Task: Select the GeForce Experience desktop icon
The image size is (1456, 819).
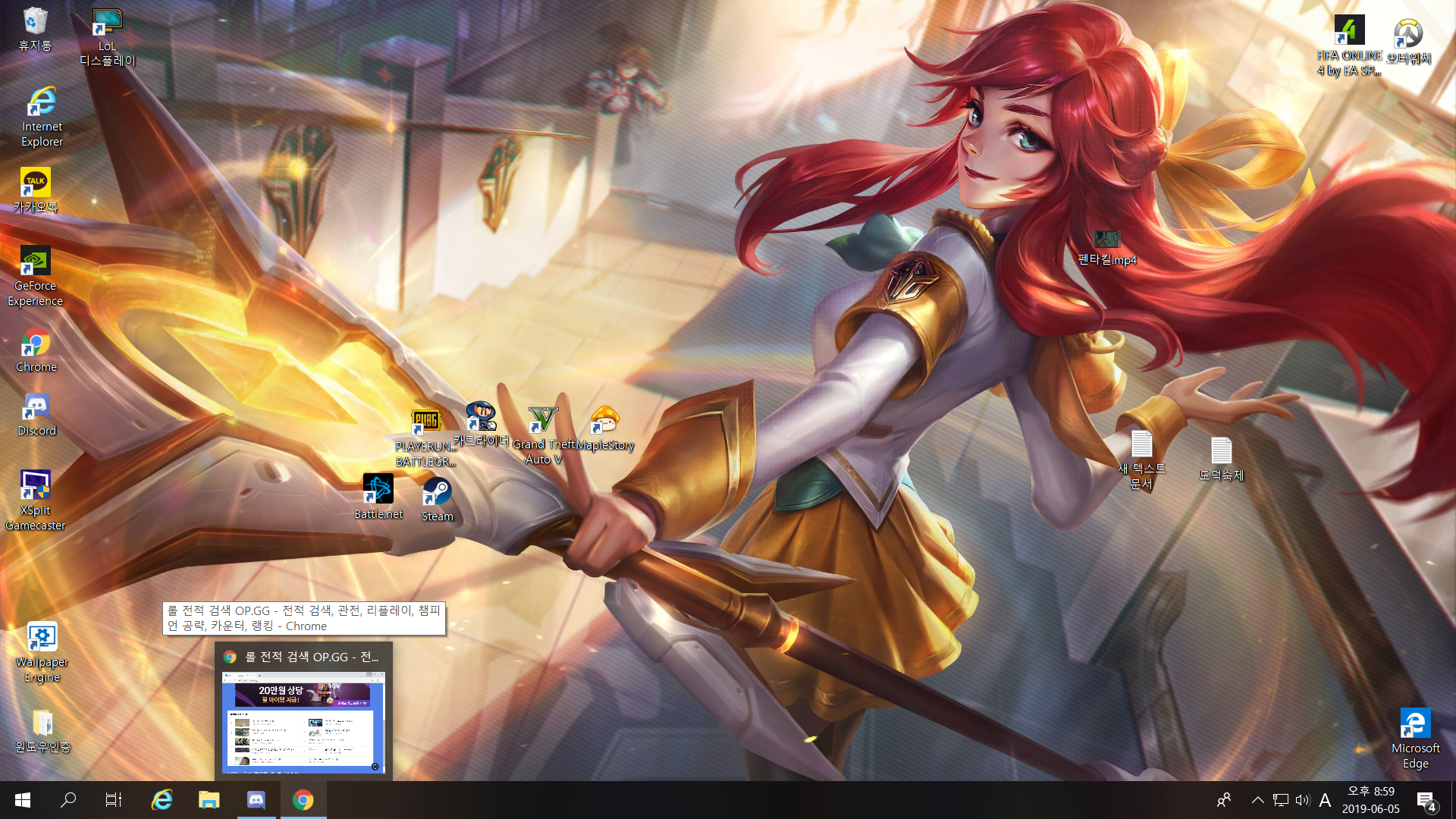Action: point(35,262)
